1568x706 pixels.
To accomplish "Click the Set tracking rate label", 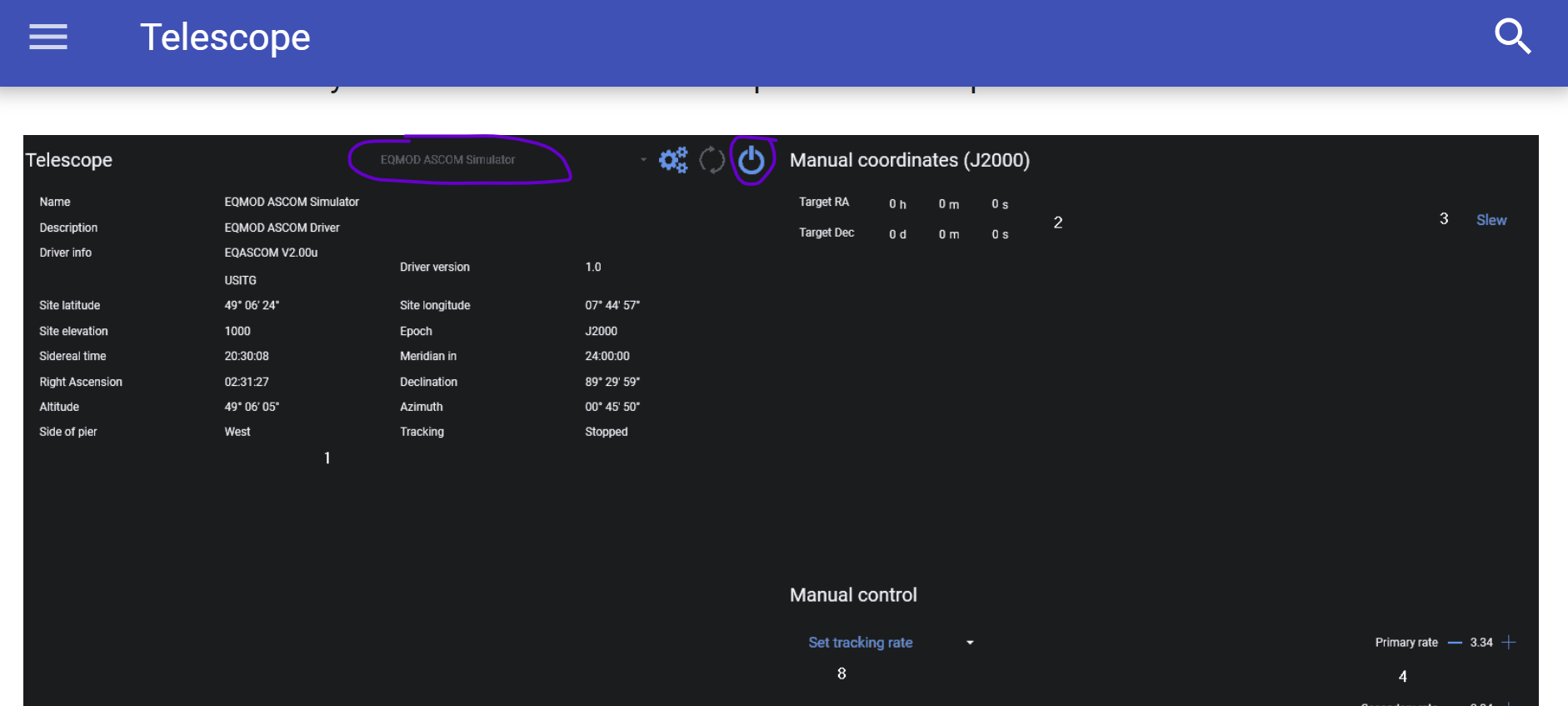I will (861, 643).
